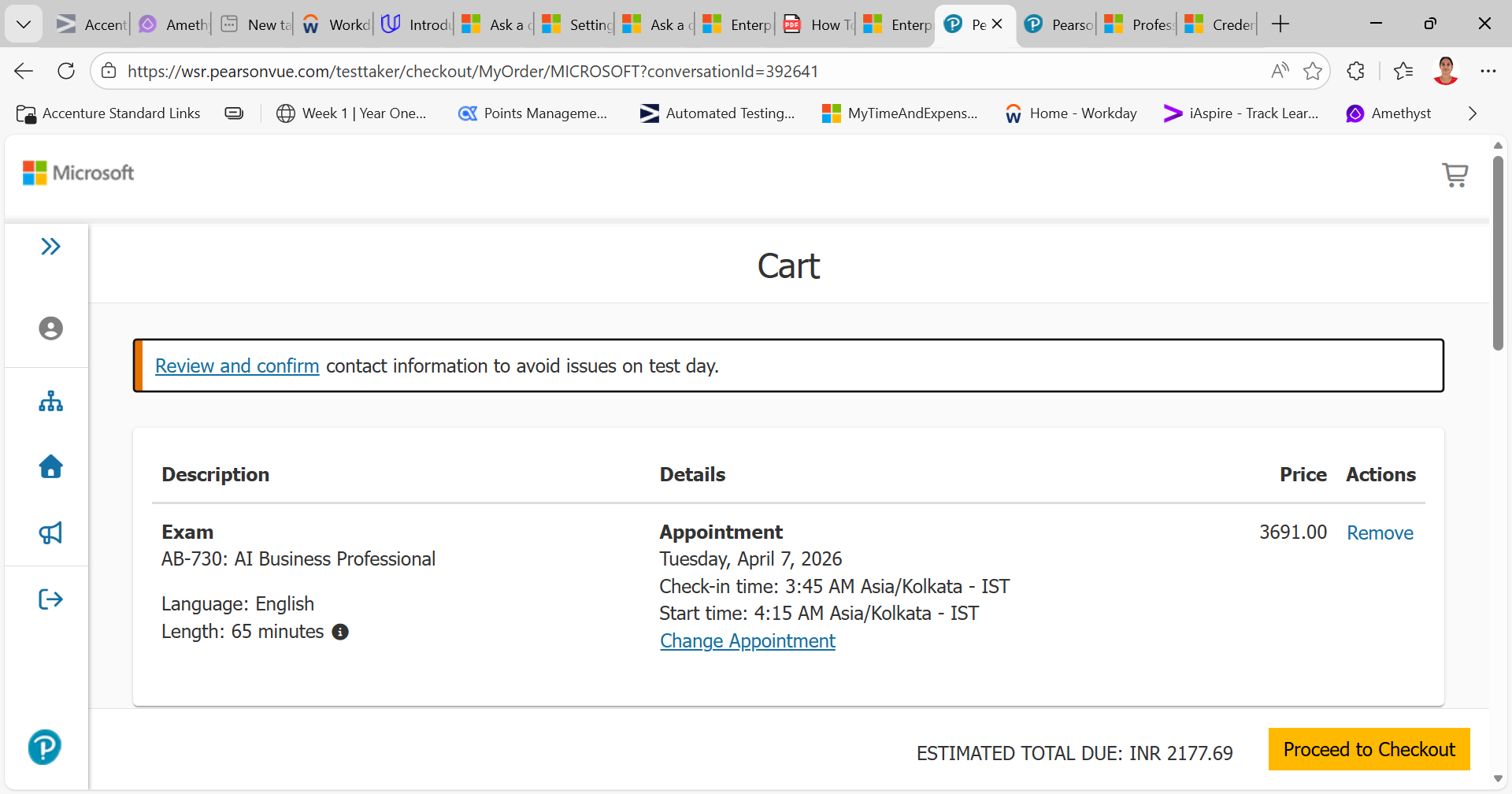This screenshot has height=794, width=1512.
Task: Add this page to favorites star
Action: (1313, 72)
